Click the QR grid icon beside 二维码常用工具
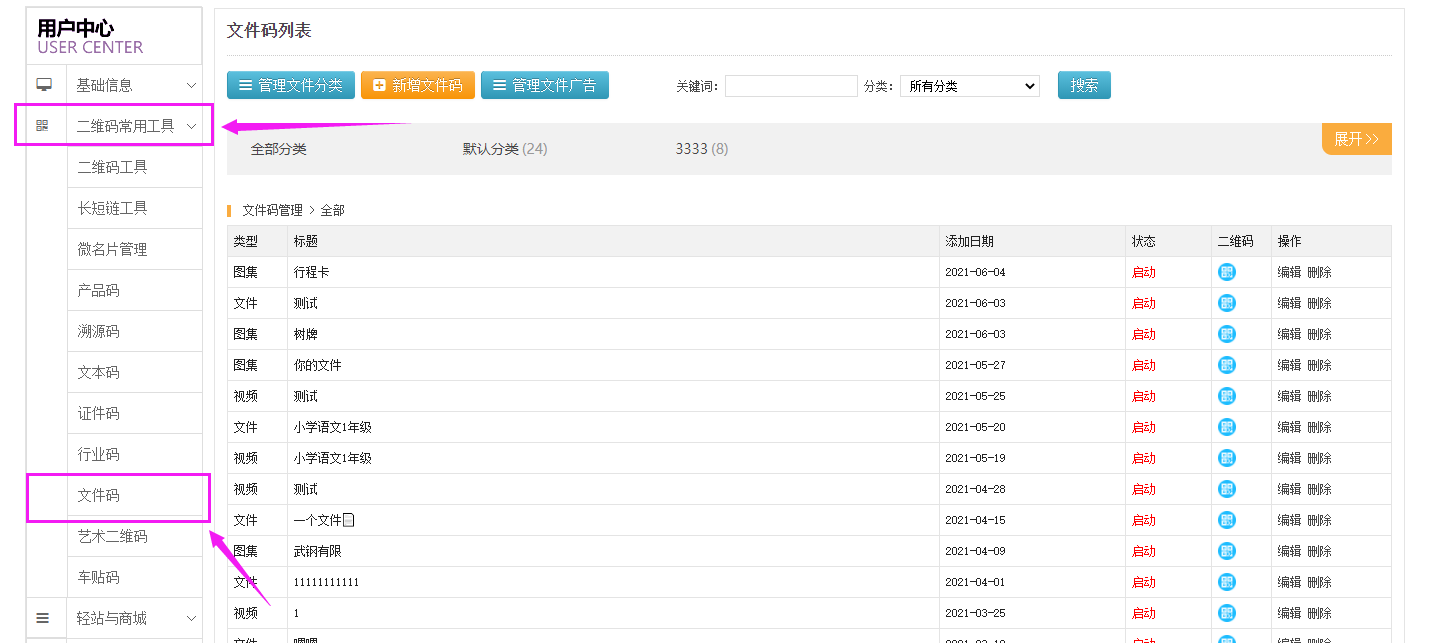The width and height of the screenshot is (1438, 643). [x=42, y=126]
